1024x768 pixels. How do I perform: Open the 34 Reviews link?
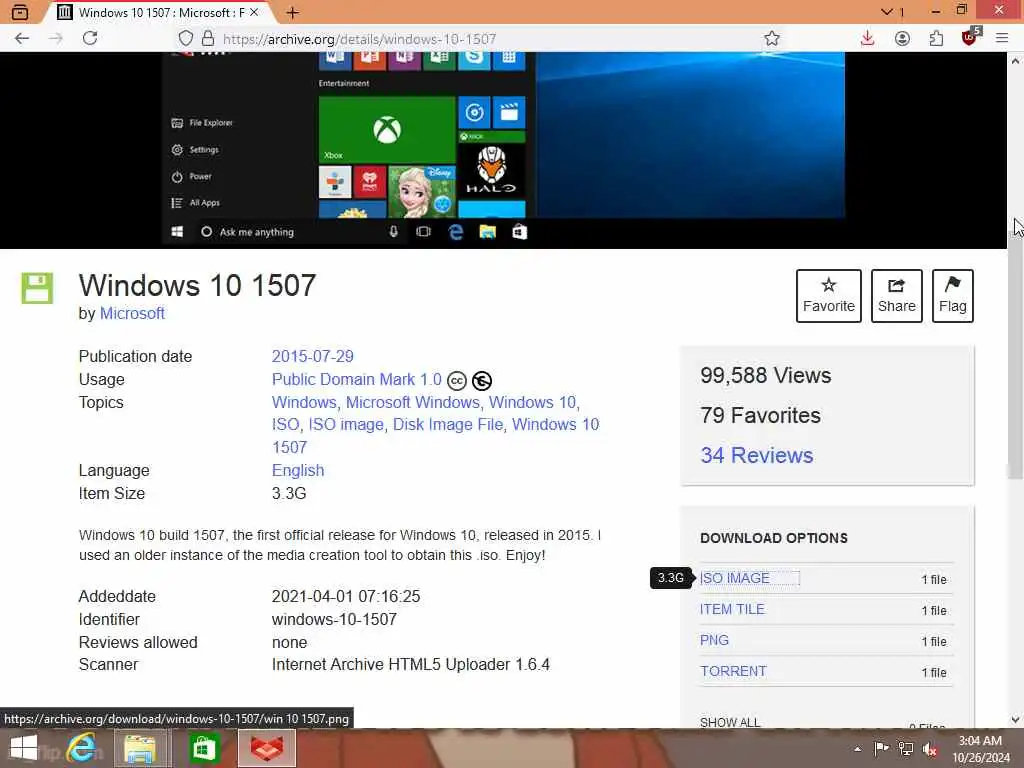click(x=756, y=455)
